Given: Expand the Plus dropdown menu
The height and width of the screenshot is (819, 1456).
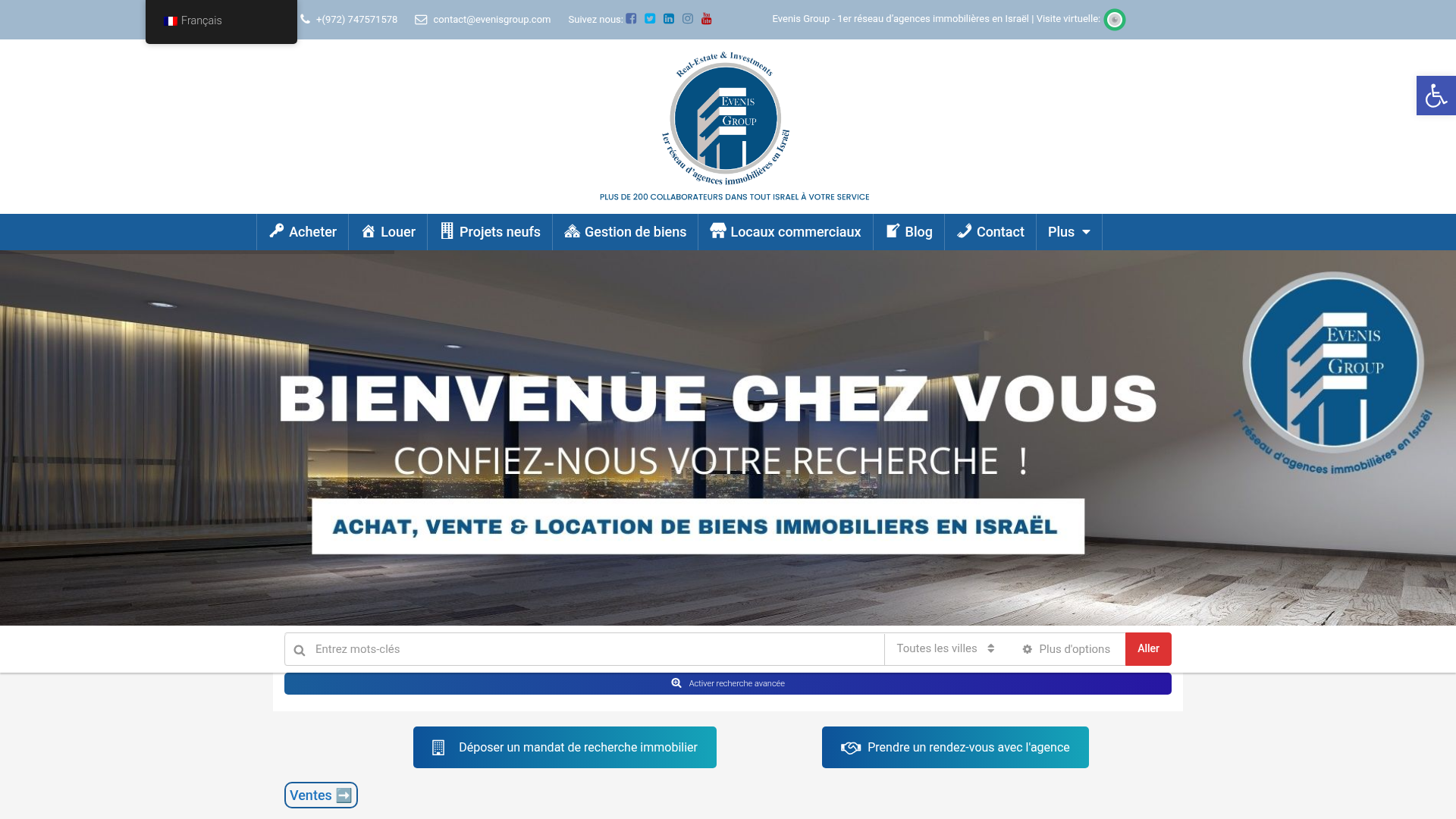Looking at the screenshot, I should [x=1069, y=232].
